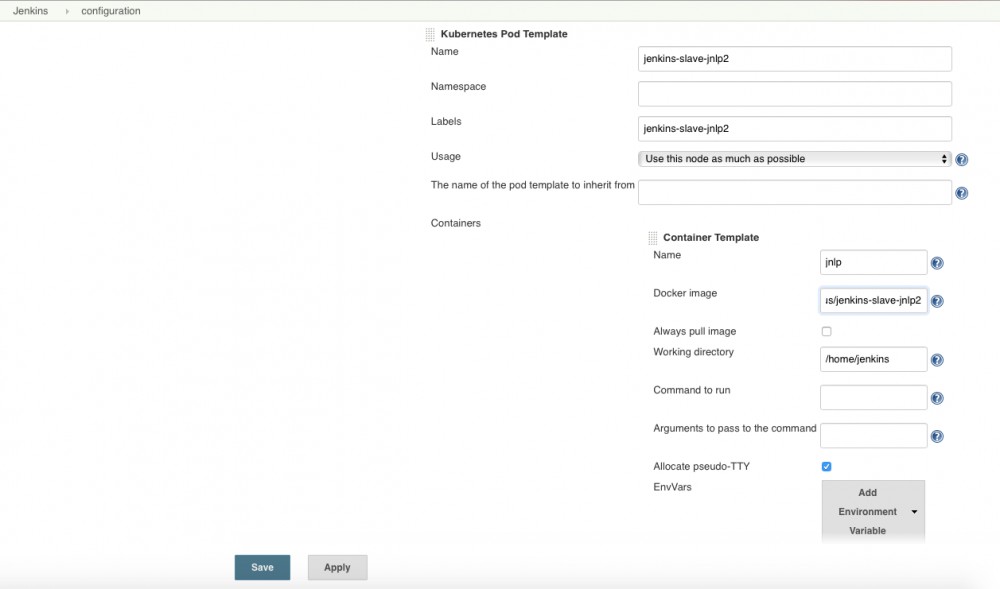Viewport: 1000px width, 589px height.
Task: Click help icon next to Docker image
Action: (x=937, y=300)
